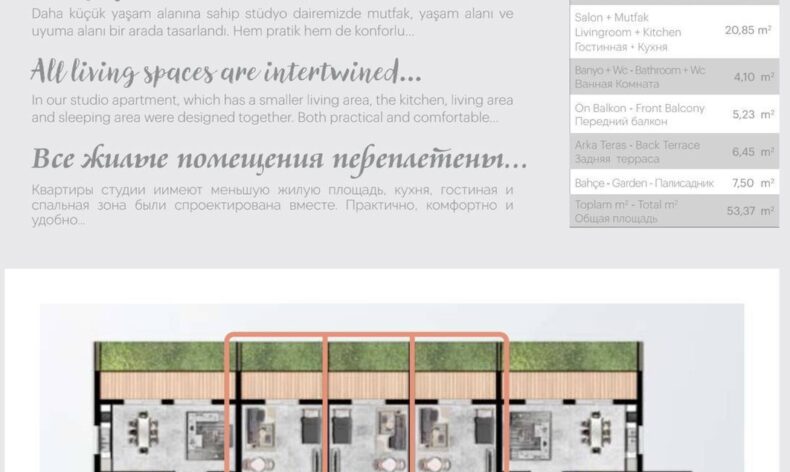Click the 20,85 m² area value
Image resolution: width=790 pixels, height=472 pixels.
(747, 31)
